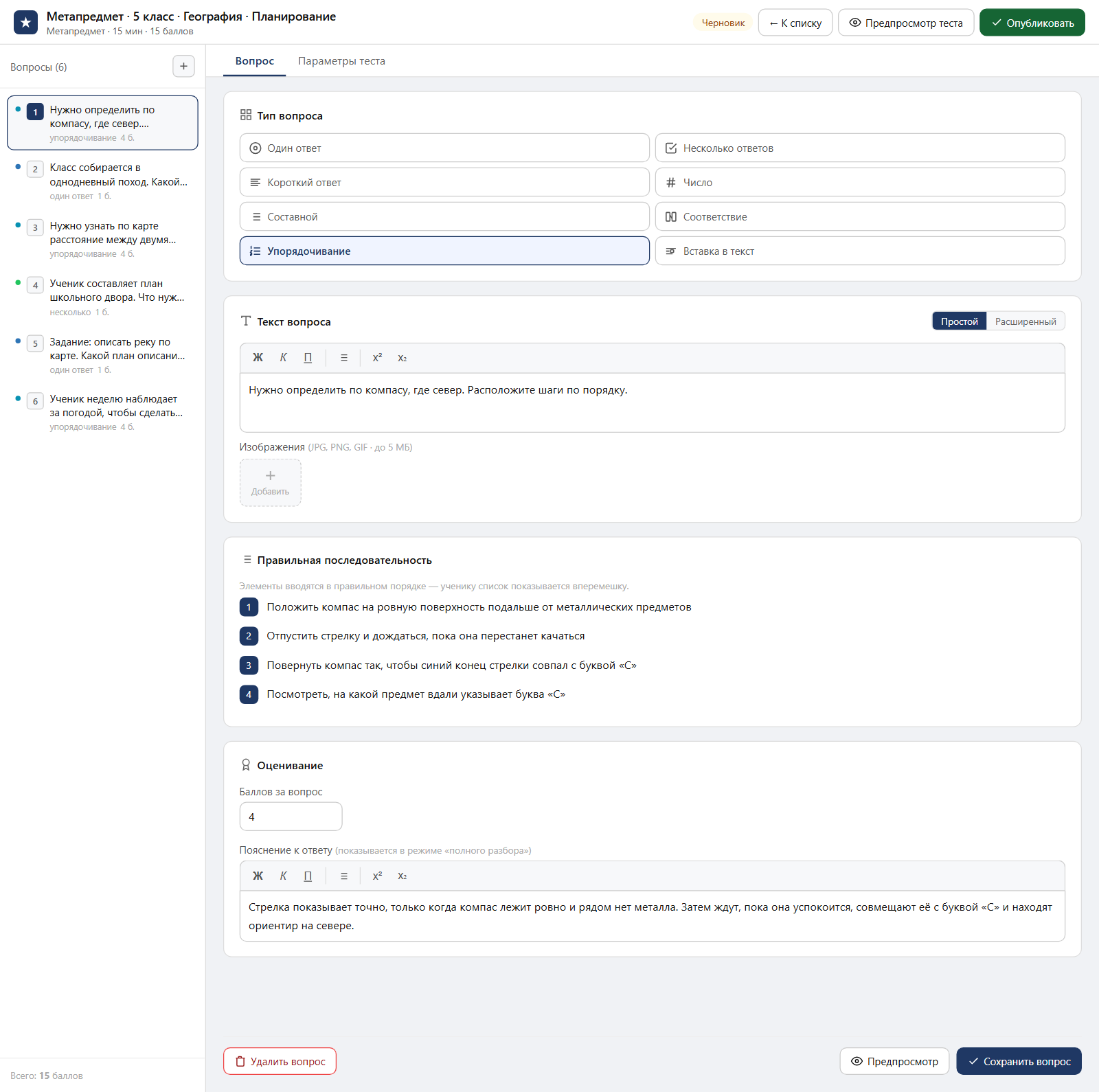Select question type Число

(860, 182)
